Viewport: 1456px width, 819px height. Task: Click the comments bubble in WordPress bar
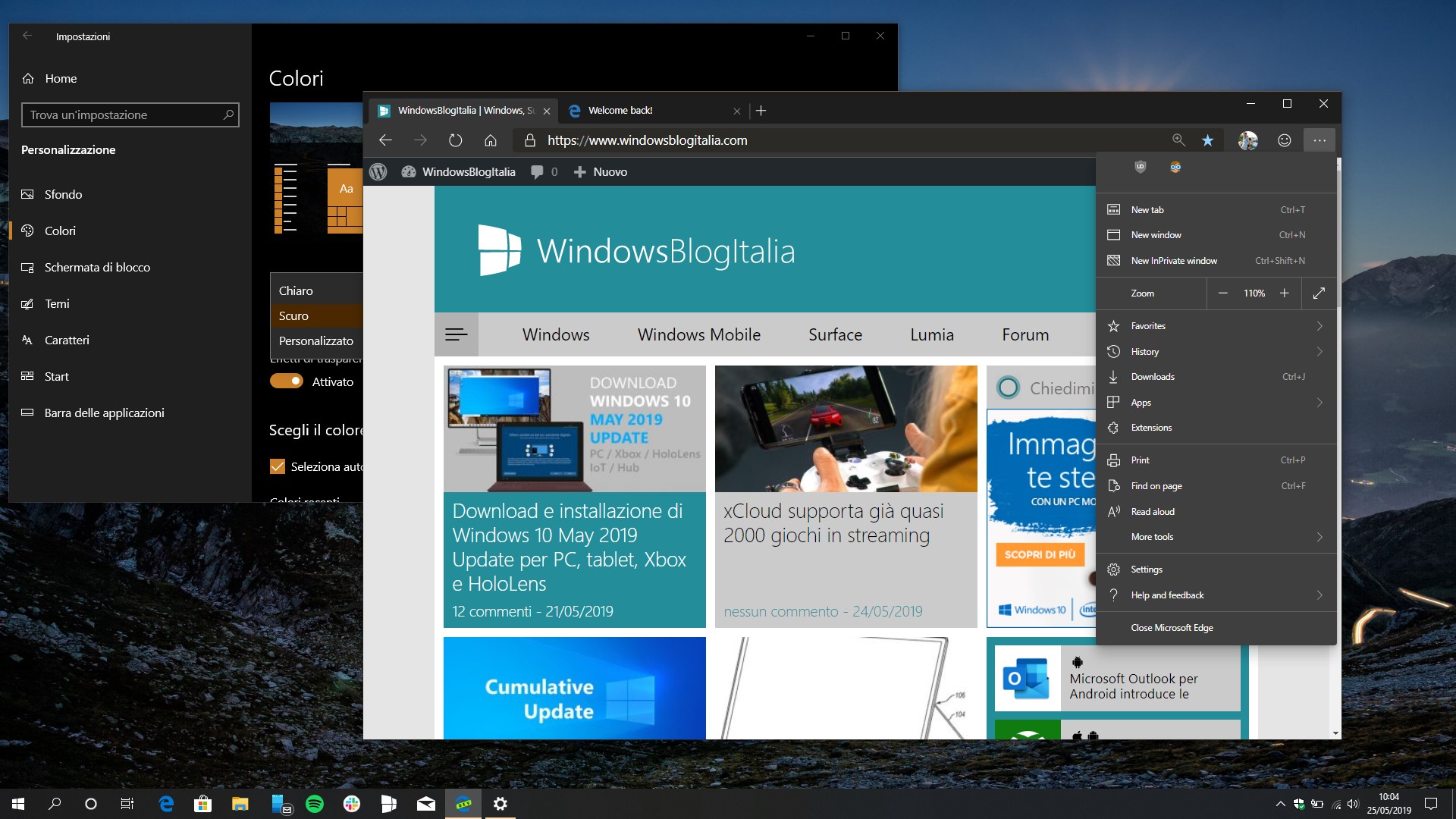(x=537, y=172)
